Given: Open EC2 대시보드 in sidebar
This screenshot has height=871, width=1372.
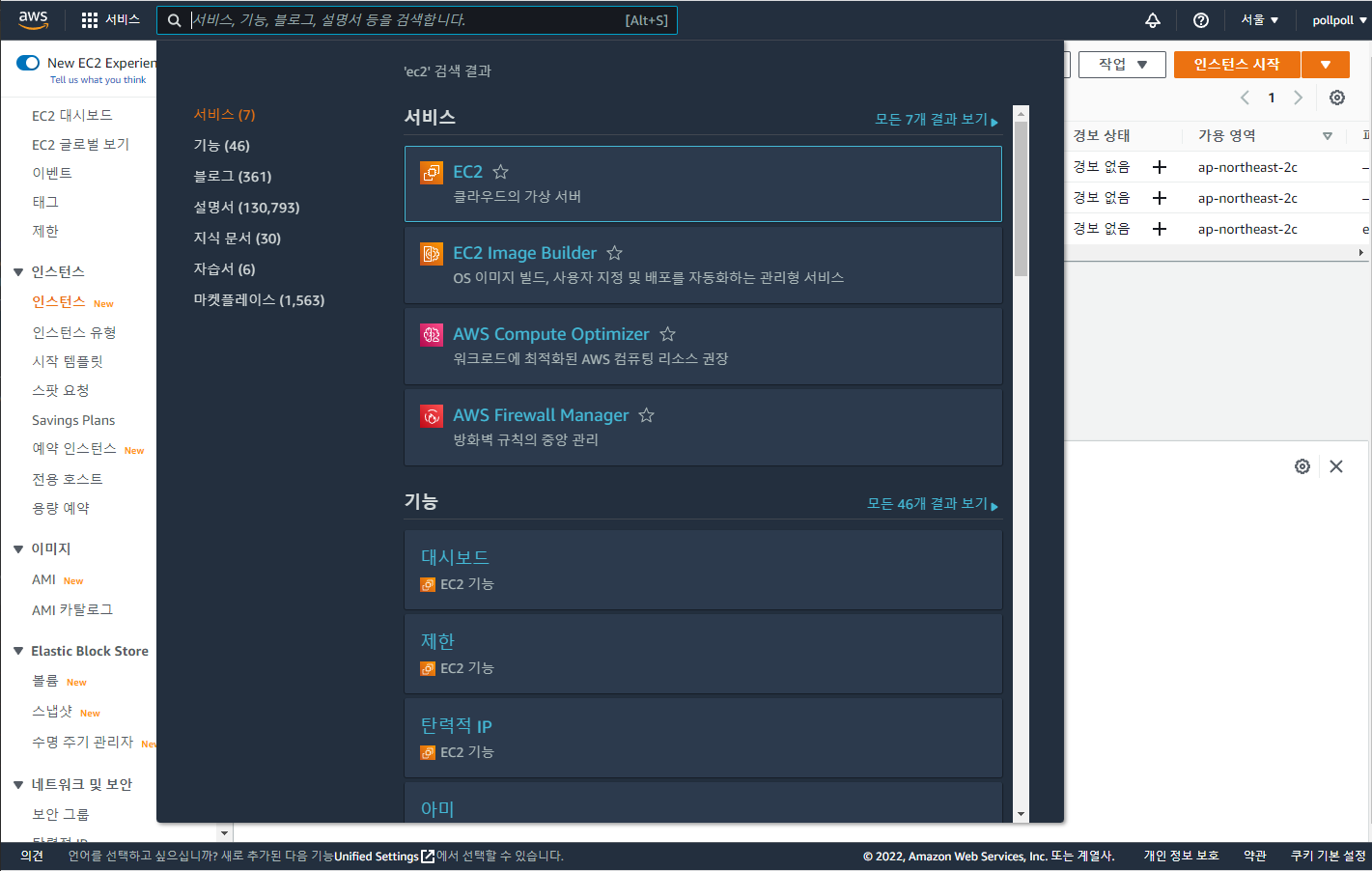Looking at the screenshot, I should click(72, 116).
